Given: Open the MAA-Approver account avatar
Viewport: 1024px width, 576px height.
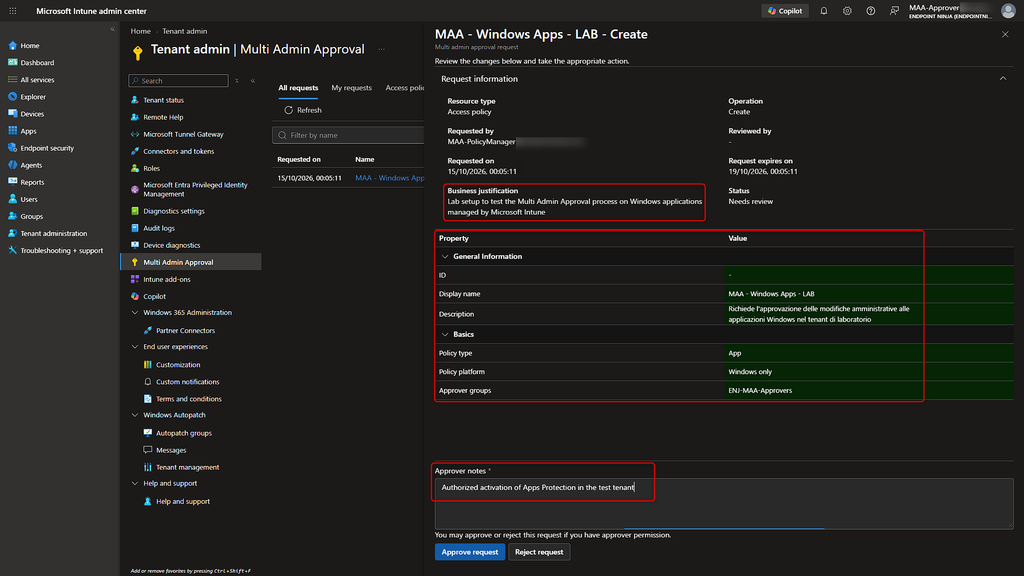Looking at the screenshot, I should pyautogui.click(x=1008, y=11).
